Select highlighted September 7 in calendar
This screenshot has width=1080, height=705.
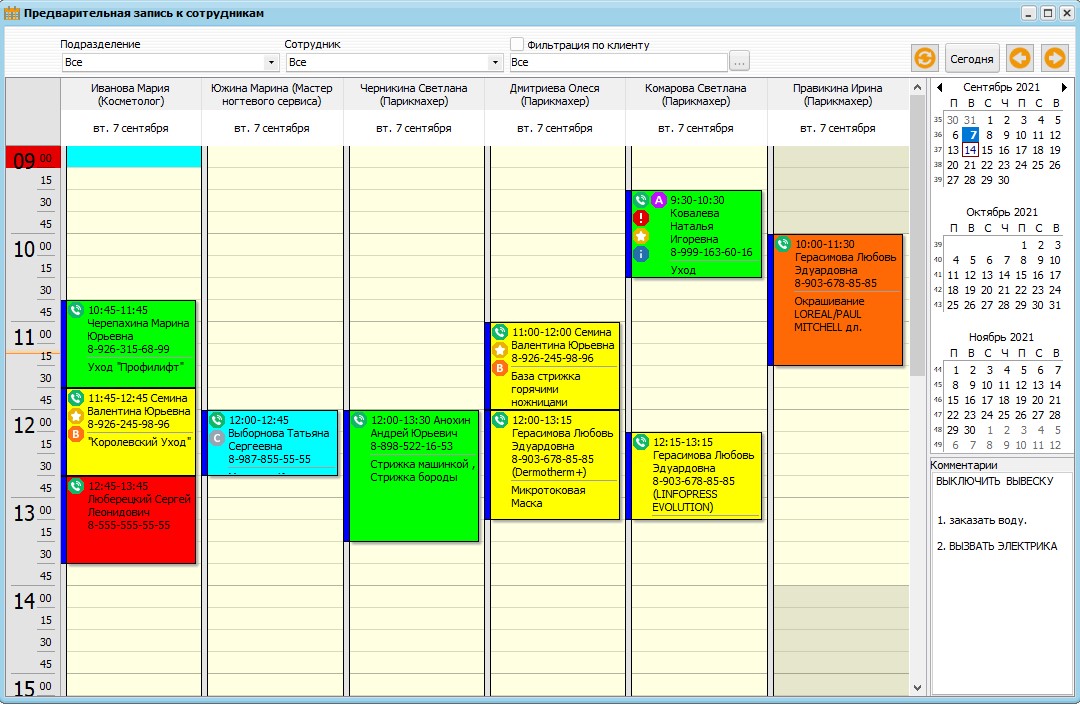coord(970,135)
